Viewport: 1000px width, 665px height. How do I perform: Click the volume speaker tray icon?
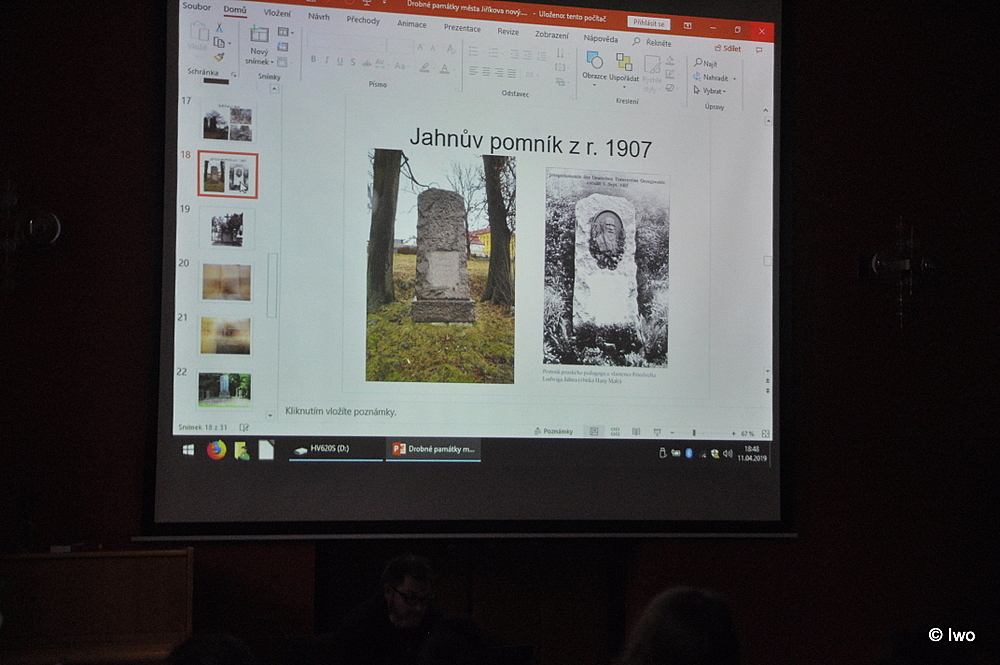coord(728,453)
